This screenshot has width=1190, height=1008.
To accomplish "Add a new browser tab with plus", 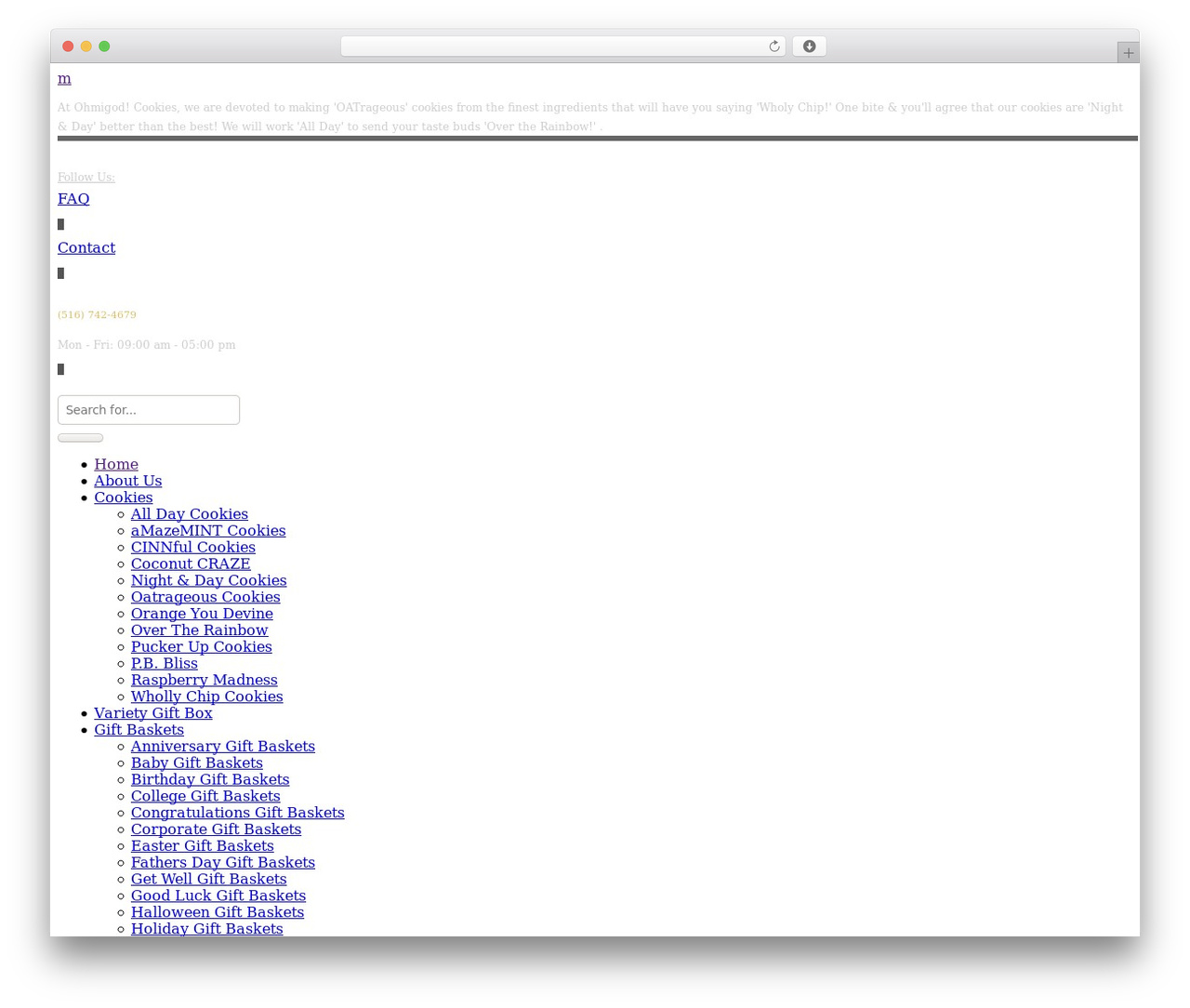I will pyautogui.click(x=1128, y=53).
